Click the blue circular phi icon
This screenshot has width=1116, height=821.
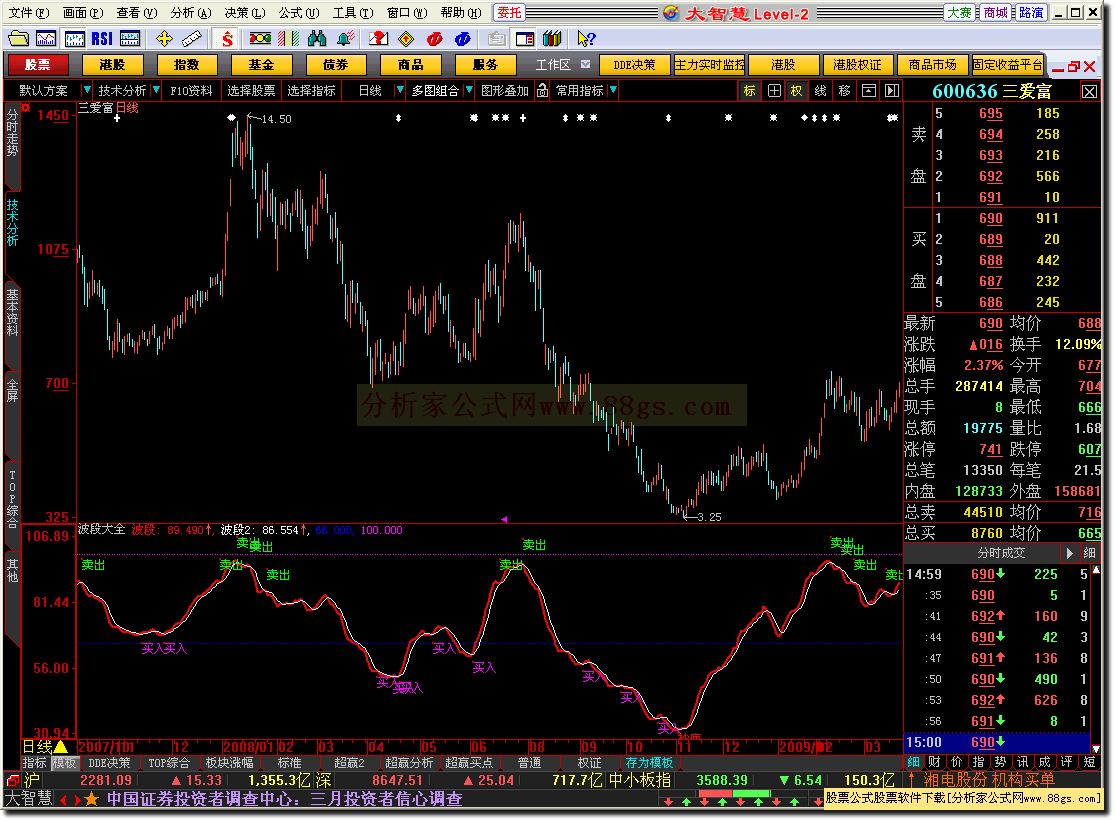463,38
